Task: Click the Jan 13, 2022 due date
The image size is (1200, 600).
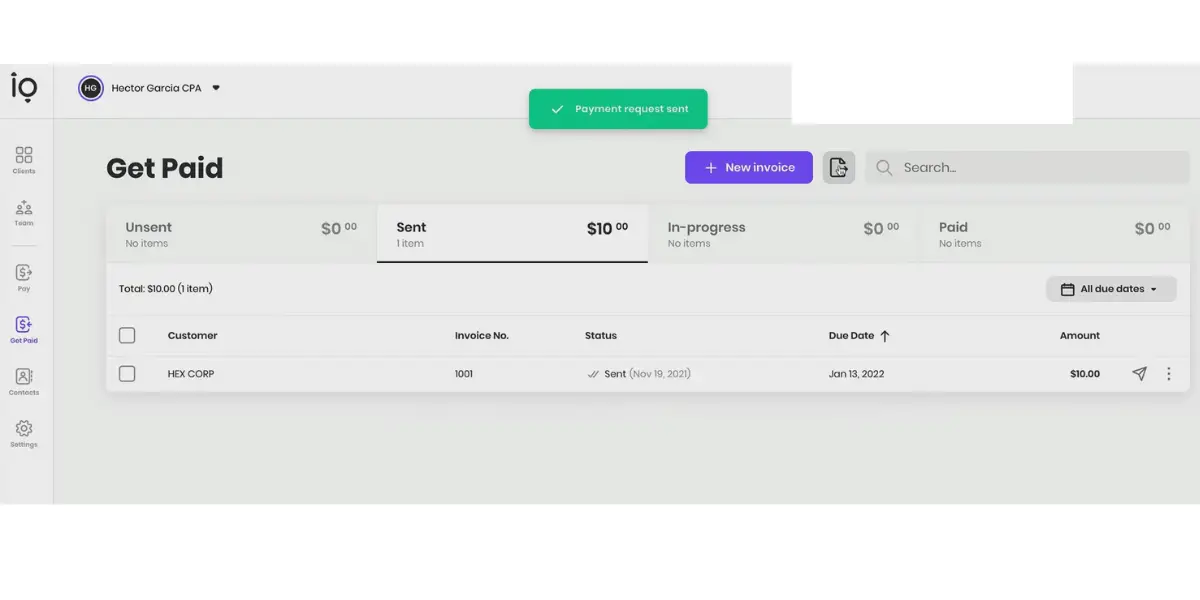Action: (856, 374)
